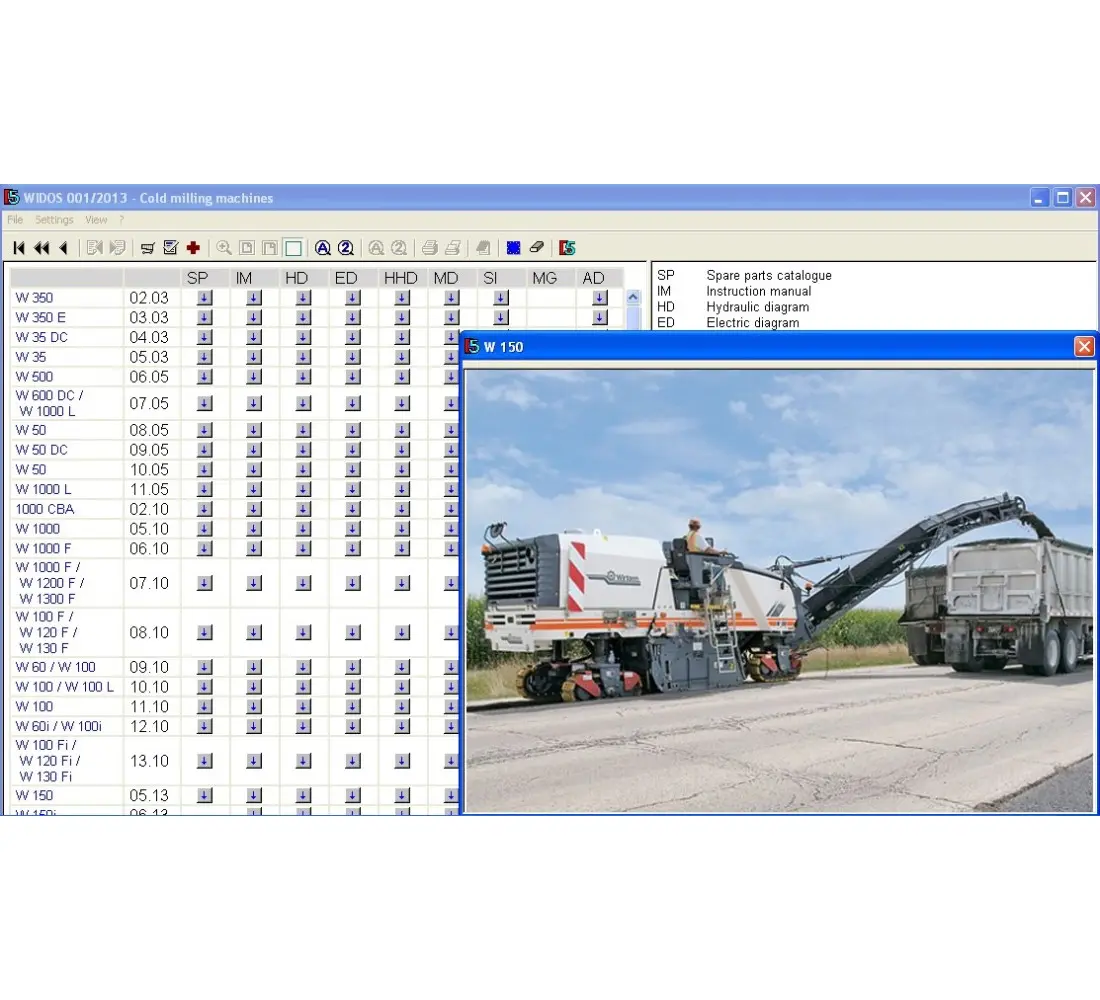The width and height of the screenshot is (1100, 1000).
Task: Click the up arrow of table scrollbar
Action: pos(633,298)
